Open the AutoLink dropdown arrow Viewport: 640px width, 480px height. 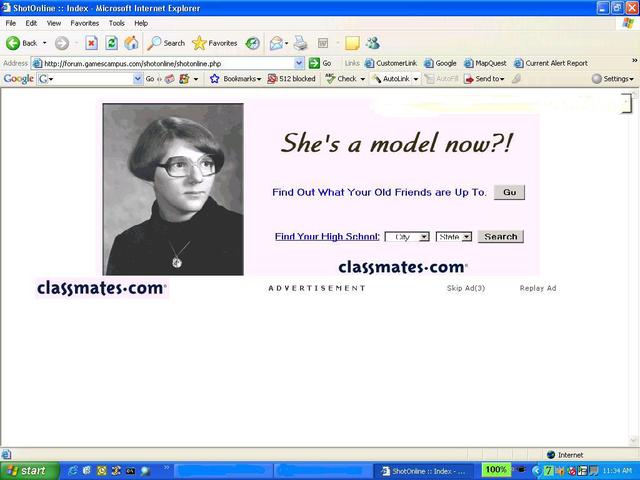coord(416,79)
